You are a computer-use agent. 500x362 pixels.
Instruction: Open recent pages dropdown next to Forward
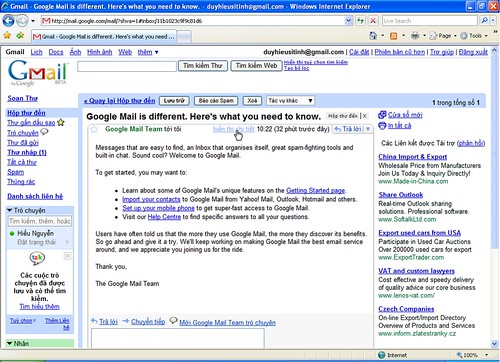click(33, 21)
